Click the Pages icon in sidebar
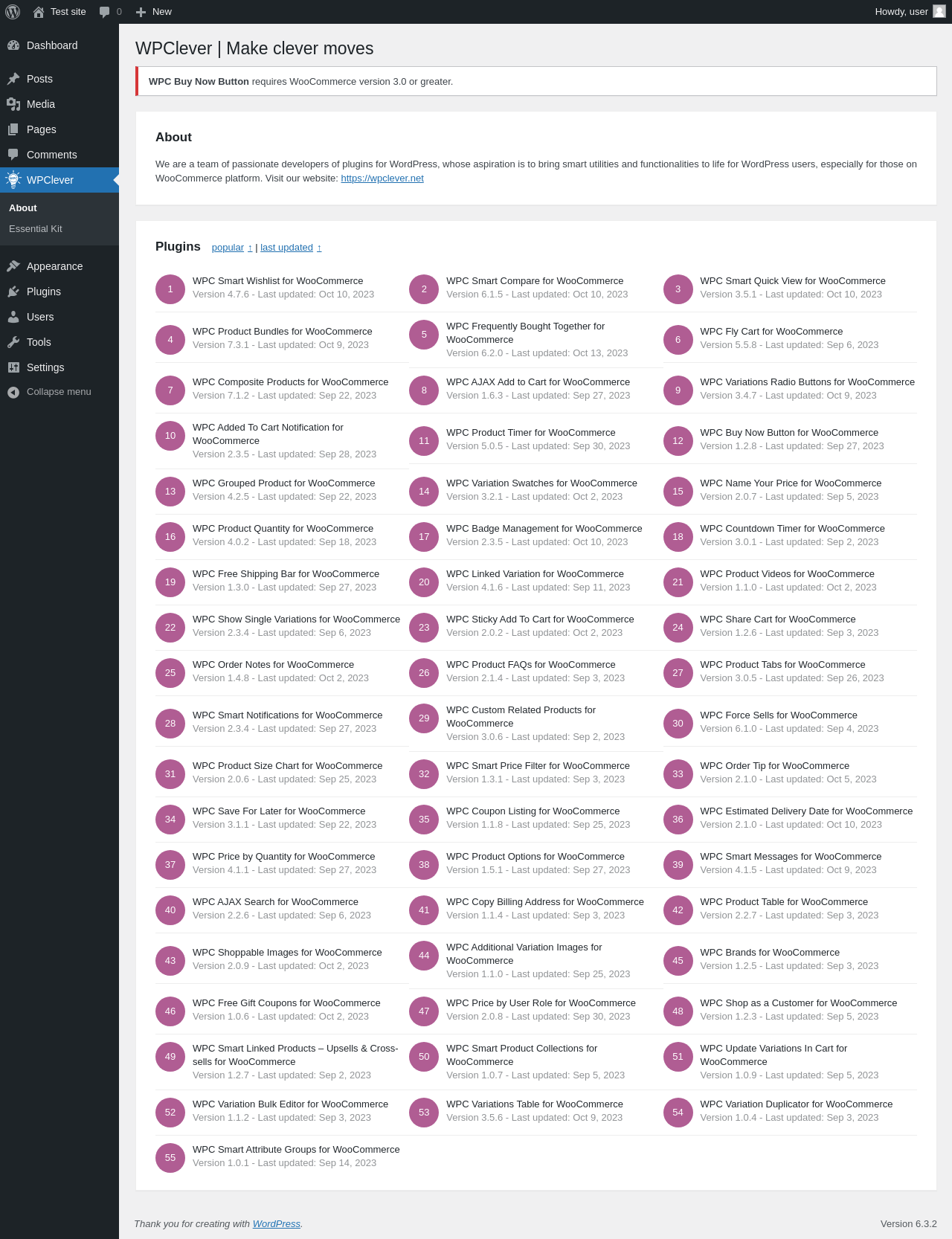This screenshot has width=952, height=1239. coord(13,129)
